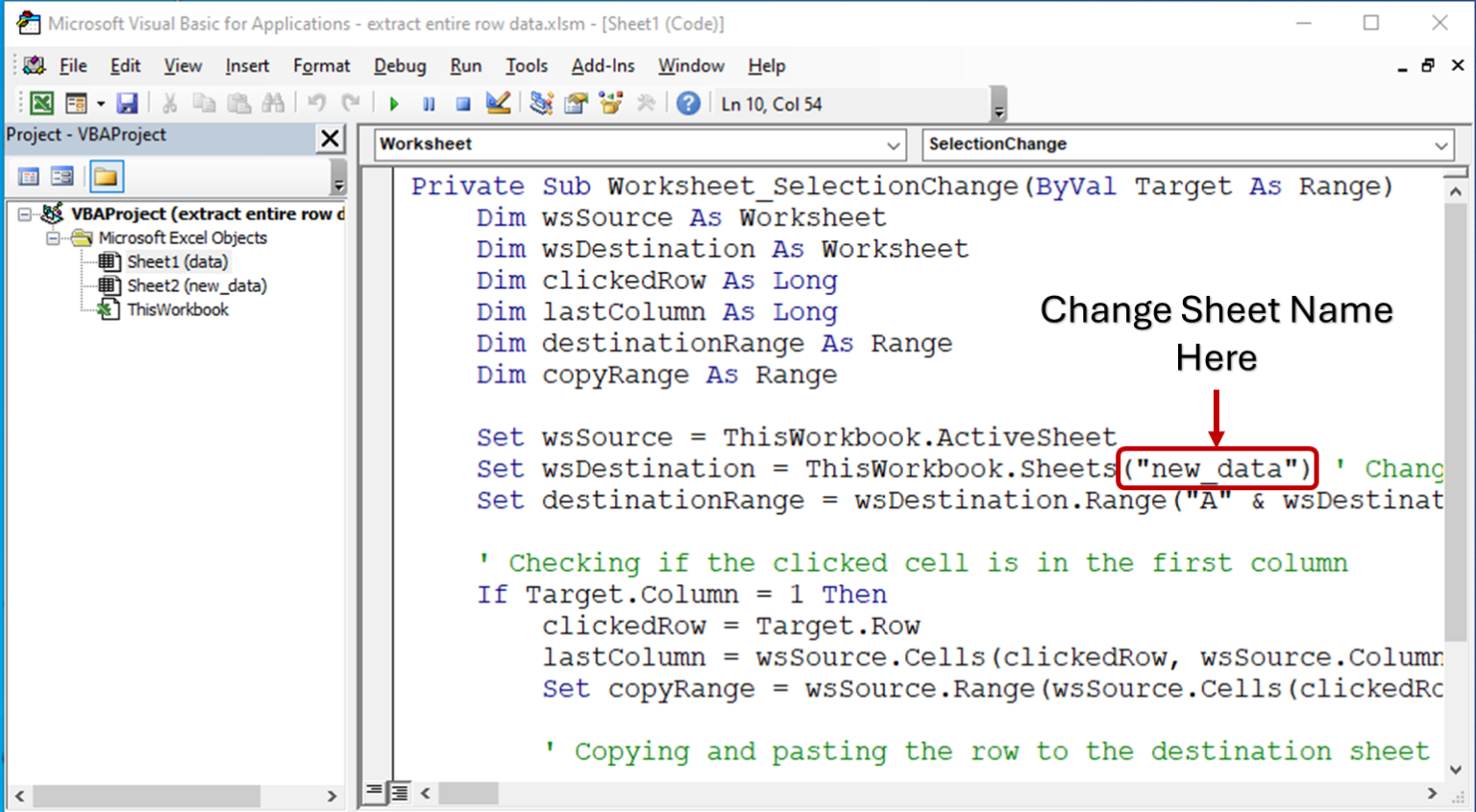Click the Break (pause) icon on the toolbar
The width and height of the screenshot is (1476, 812).
(429, 103)
